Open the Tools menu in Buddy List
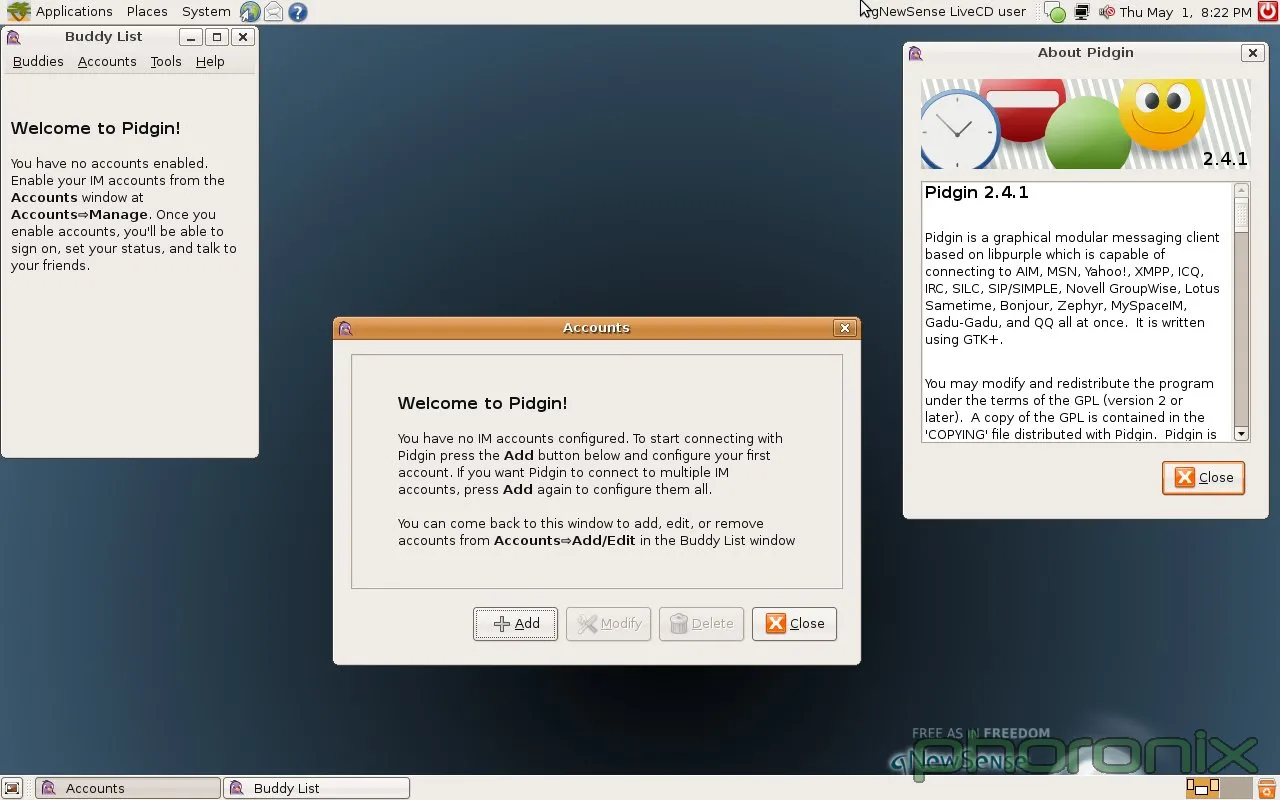 point(166,61)
